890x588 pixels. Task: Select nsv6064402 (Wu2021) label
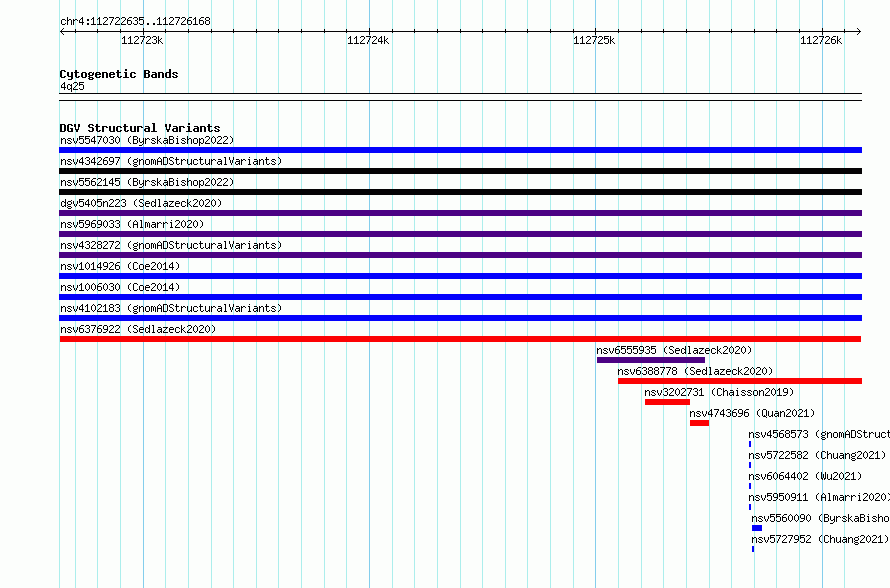point(805,476)
